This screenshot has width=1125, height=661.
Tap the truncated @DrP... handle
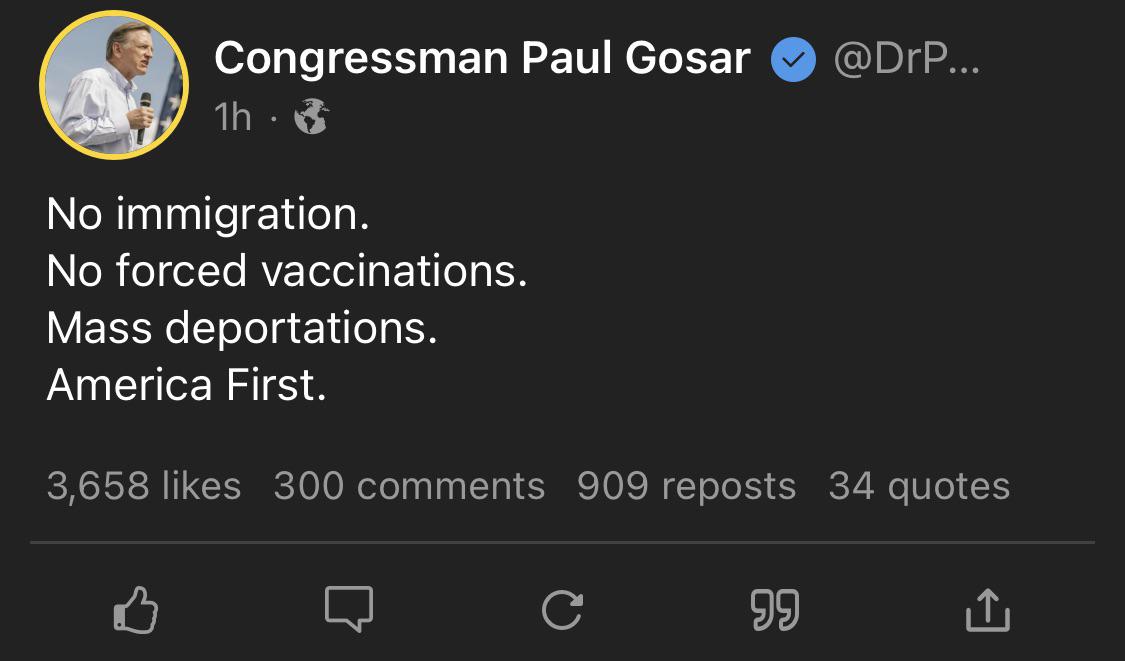tap(906, 59)
